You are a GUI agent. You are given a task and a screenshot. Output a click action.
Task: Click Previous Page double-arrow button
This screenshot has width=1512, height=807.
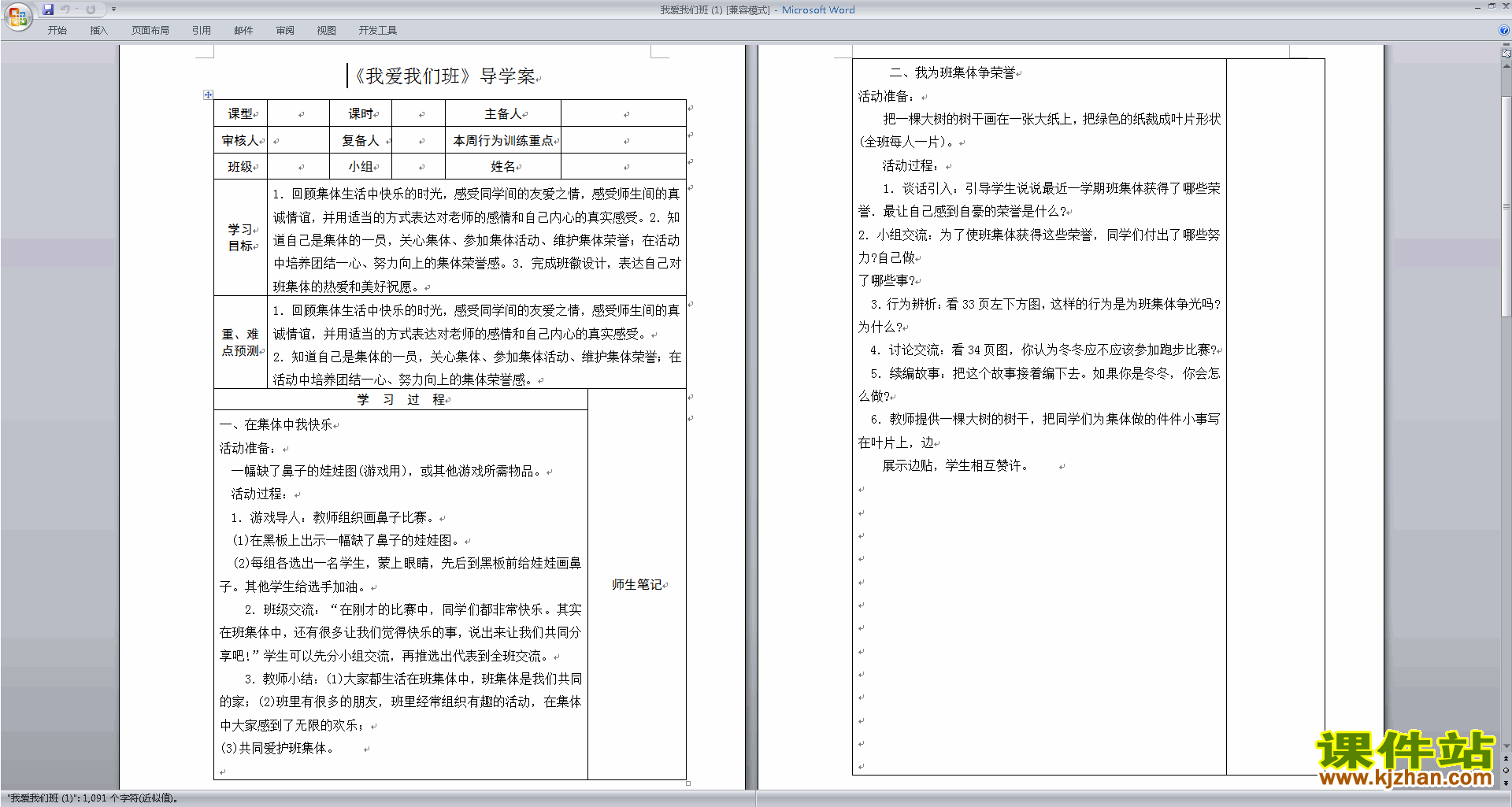click(x=1506, y=758)
